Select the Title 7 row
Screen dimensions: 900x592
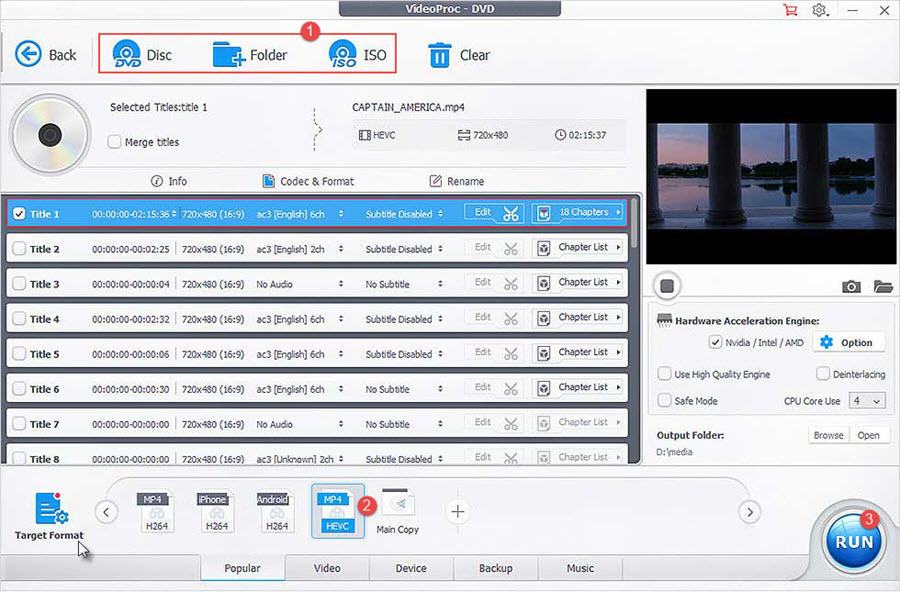point(317,424)
